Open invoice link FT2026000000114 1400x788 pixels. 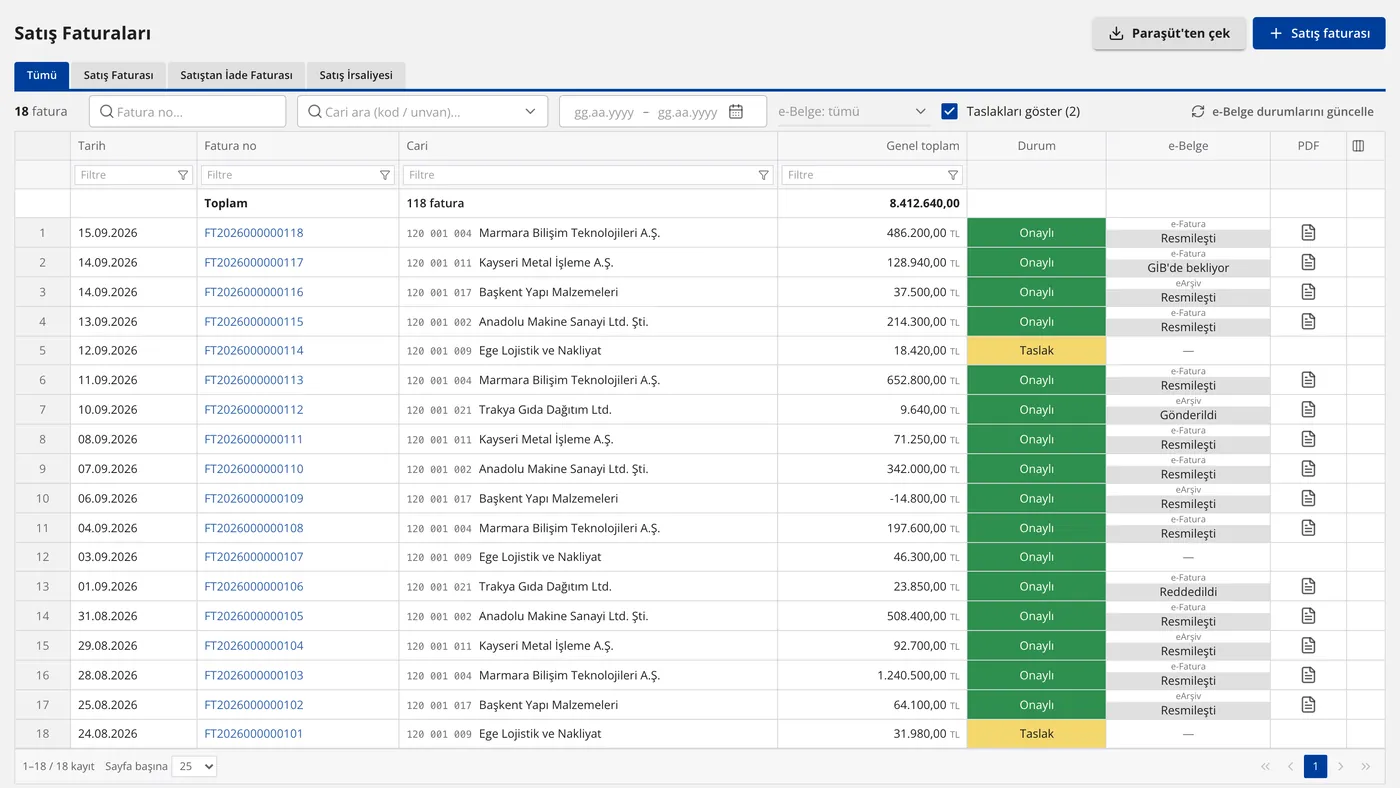tap(254, 351)
